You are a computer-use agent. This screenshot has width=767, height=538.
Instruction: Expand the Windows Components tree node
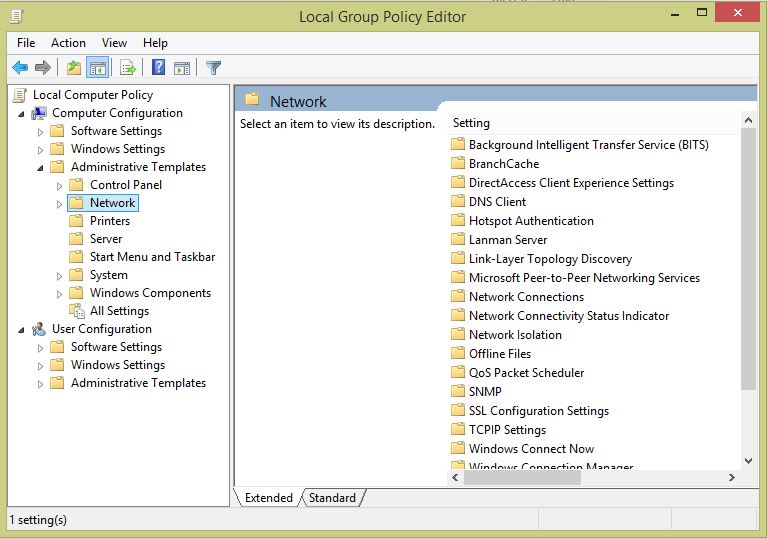59,294
